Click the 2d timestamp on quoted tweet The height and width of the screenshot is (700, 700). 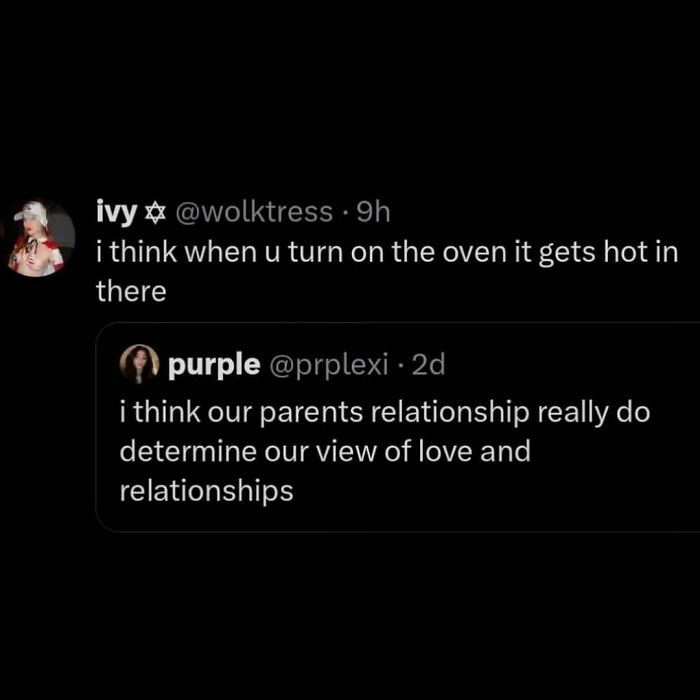click(427, 365)
